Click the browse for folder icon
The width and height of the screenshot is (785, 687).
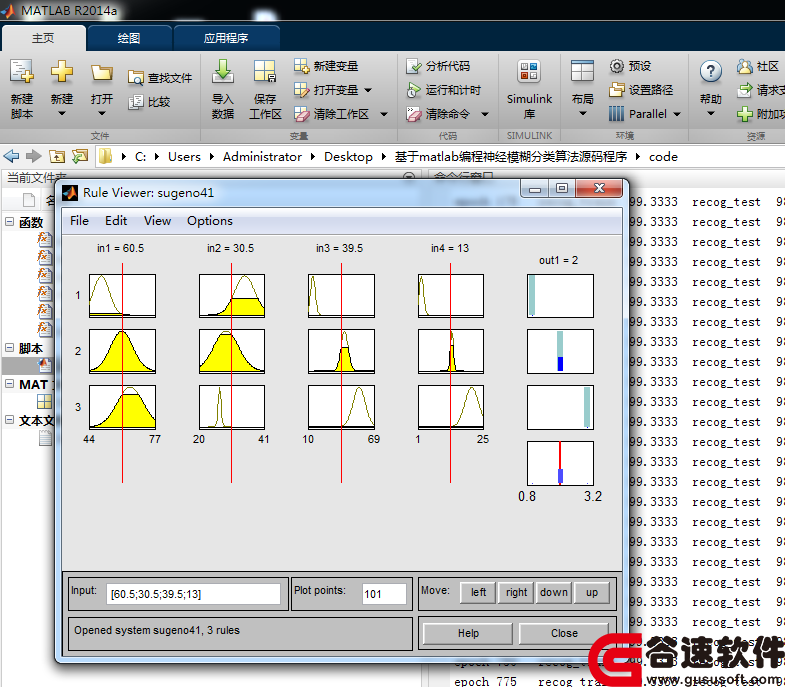(80, 157)
